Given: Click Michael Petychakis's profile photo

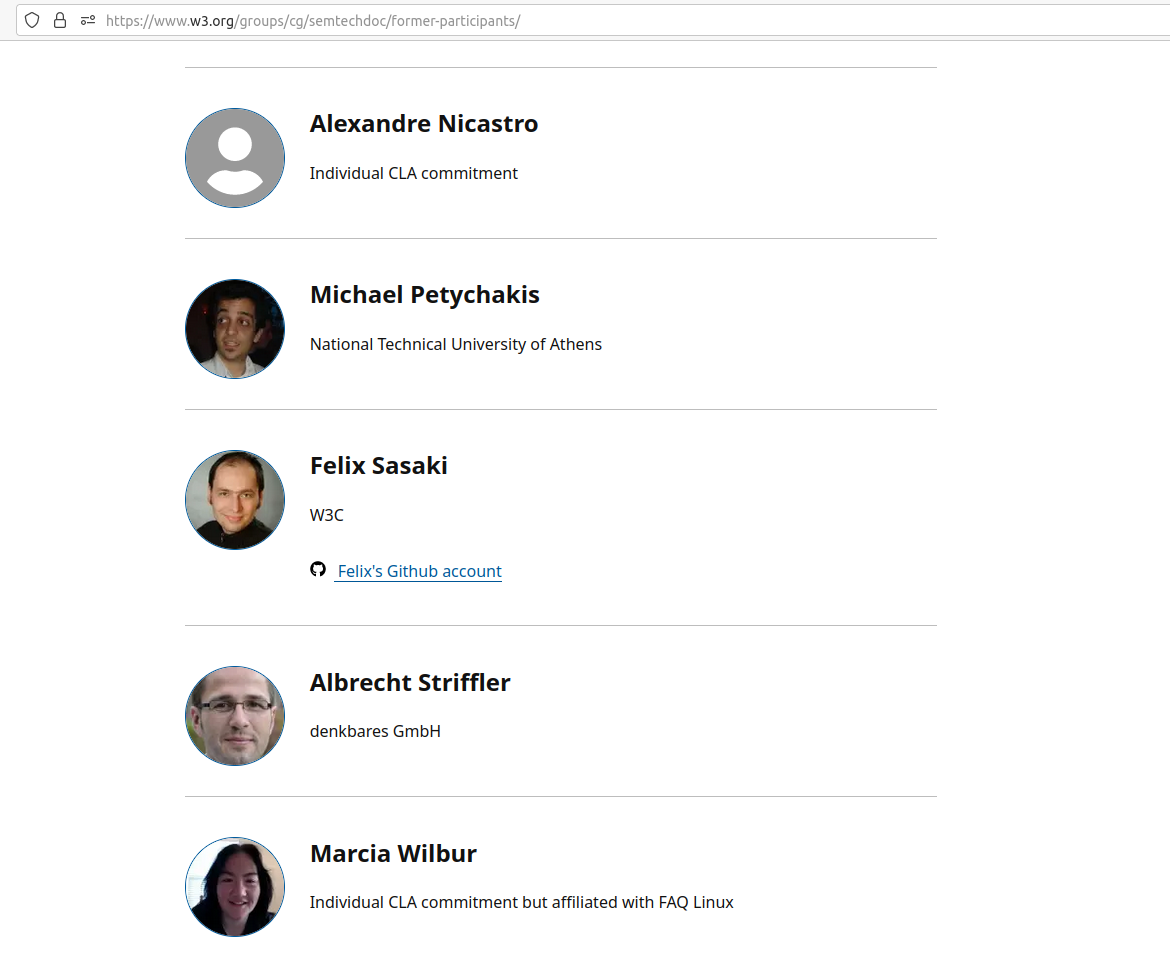Looking at the screenshot, I should [x=235, y=329].
